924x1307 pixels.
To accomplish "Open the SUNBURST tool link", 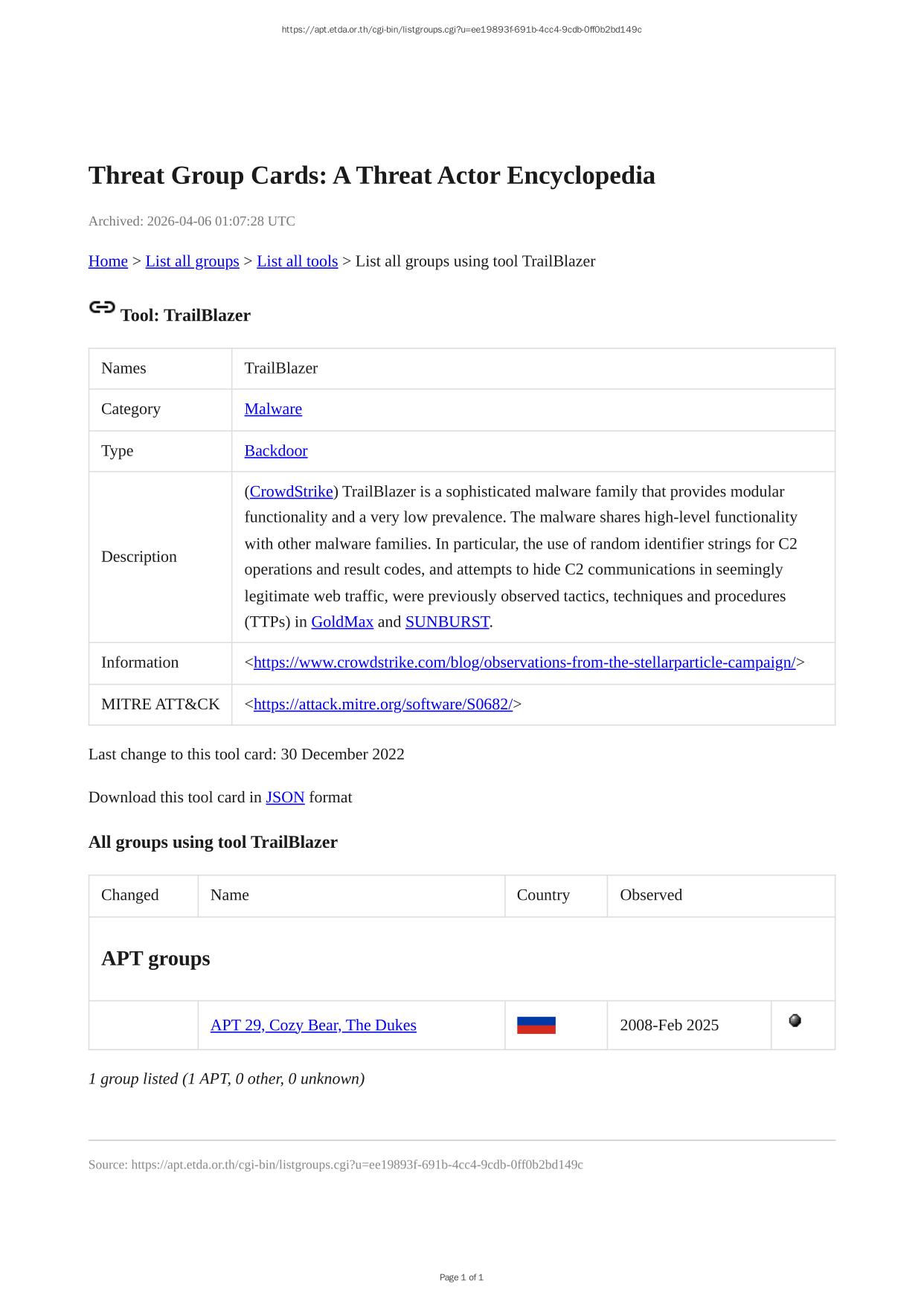I will coord(447,621).
